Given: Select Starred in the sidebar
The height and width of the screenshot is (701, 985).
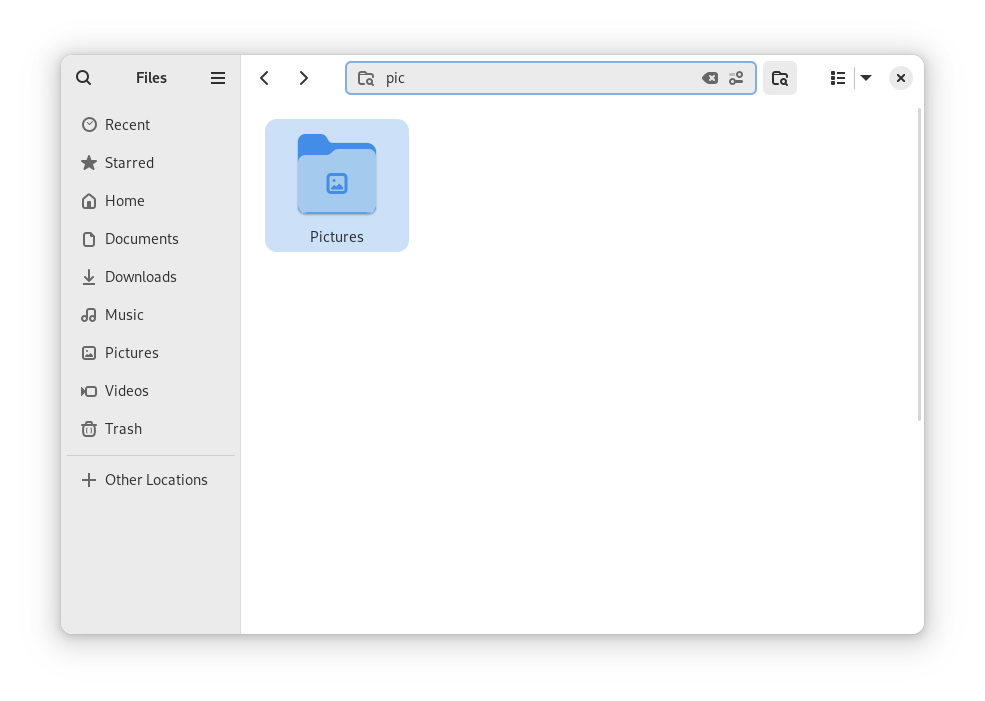Looking at the screenshot, I should click(129, 163).
